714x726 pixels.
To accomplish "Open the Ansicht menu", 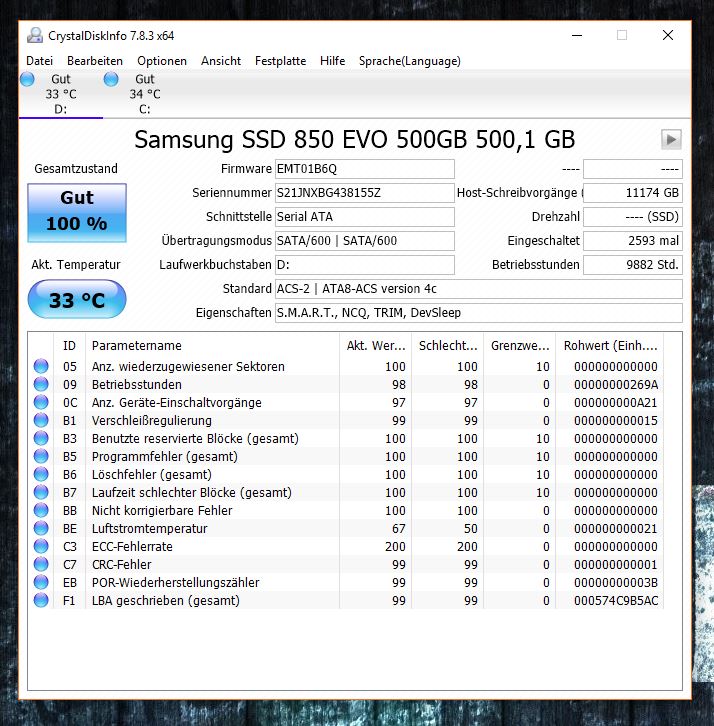I will pyautogui.click(x=221, y=61).
